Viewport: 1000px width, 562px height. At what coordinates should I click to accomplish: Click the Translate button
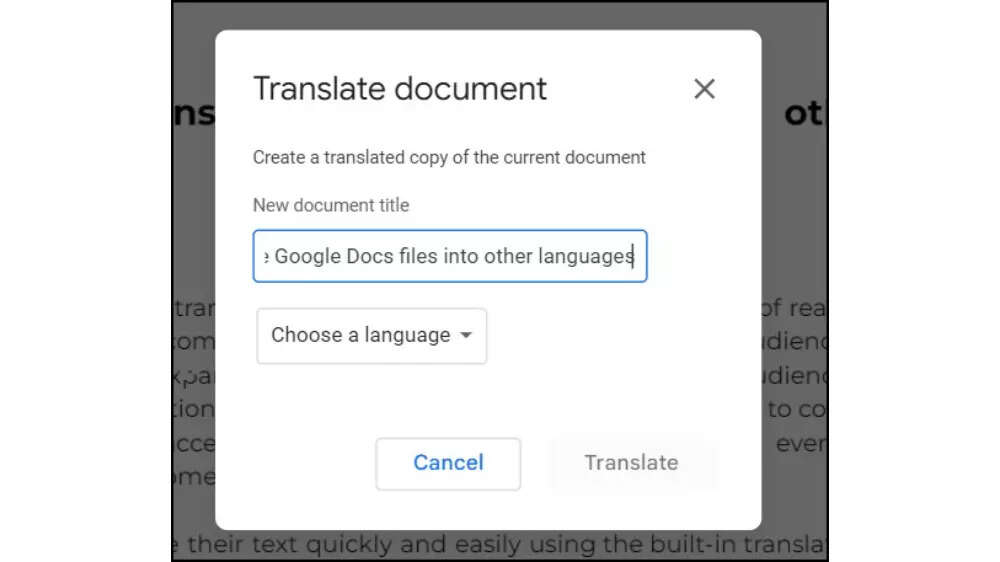point(631,463)
